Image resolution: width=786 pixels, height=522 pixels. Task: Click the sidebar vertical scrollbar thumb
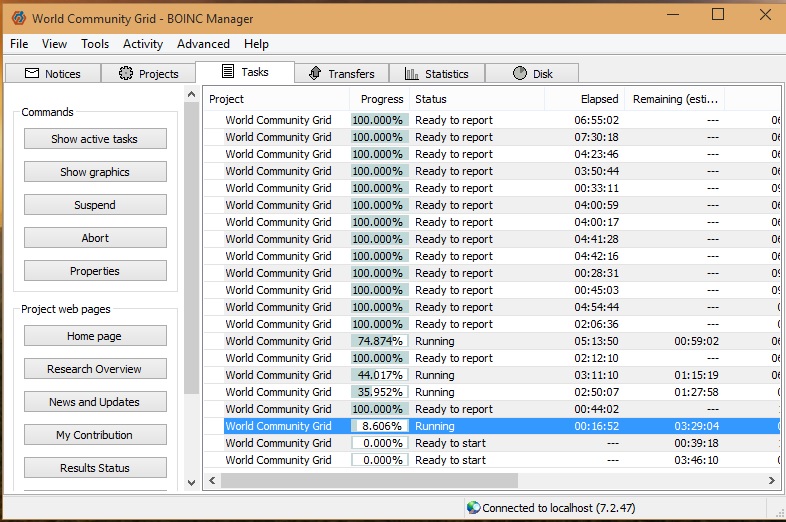[191, 248]
